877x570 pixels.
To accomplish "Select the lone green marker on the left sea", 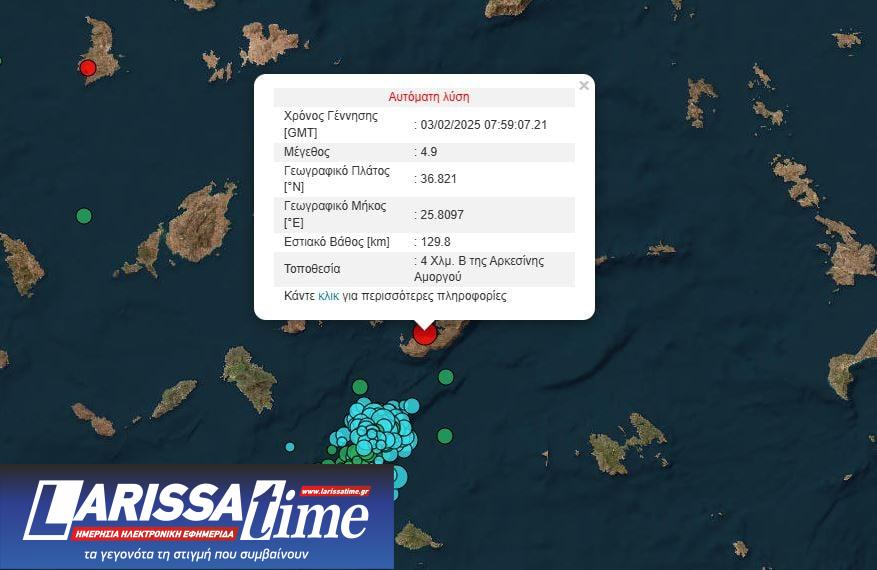I will coord(84,216).
